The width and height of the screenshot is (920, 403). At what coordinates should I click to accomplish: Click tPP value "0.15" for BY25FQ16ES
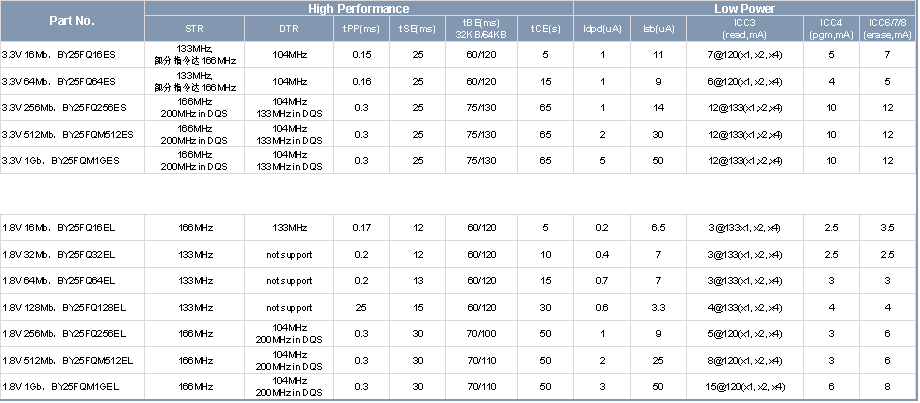(361, 55)
